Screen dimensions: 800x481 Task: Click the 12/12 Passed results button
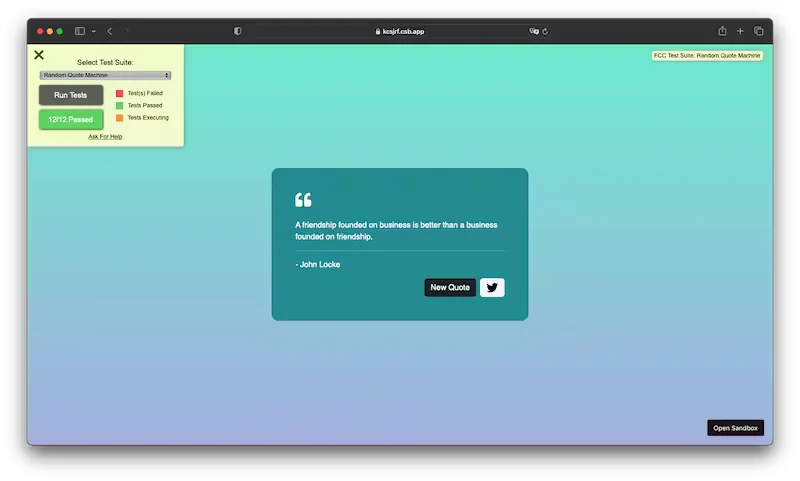pos(71,119)
